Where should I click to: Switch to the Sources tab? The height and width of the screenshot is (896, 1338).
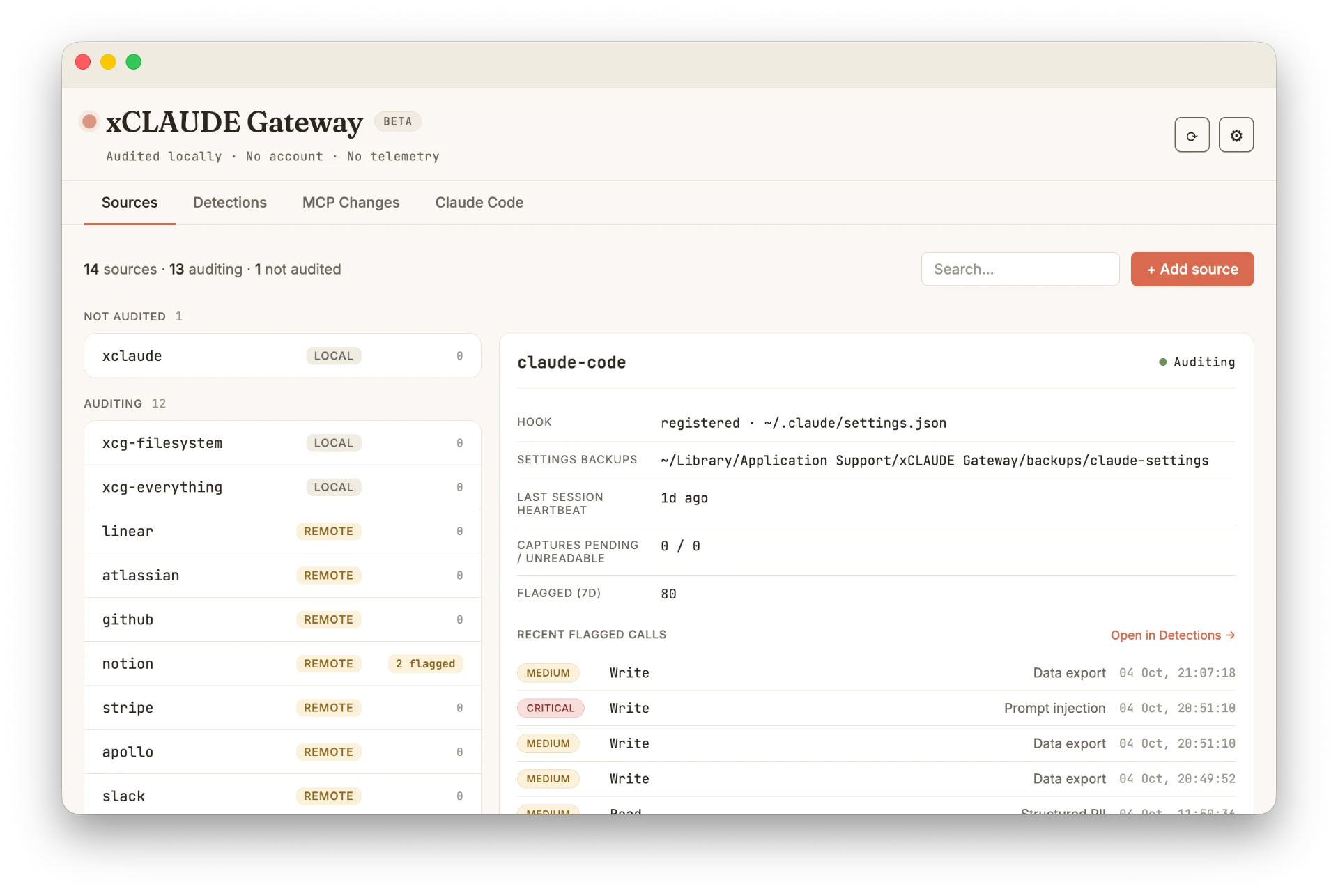click(130, 203)
